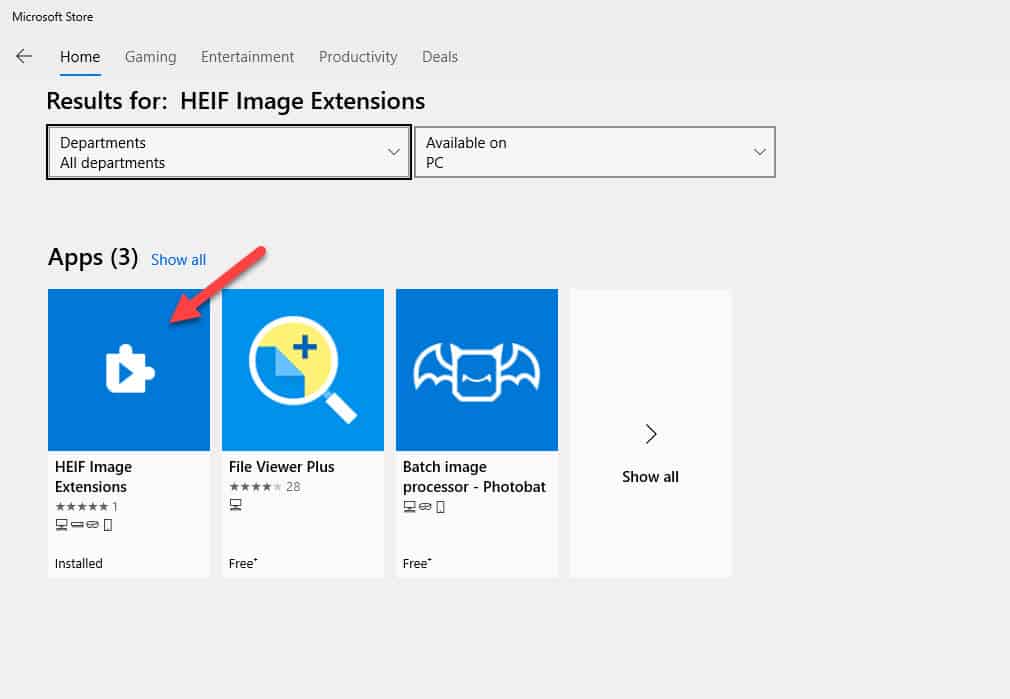Open the Entertainment tab
This screenshot has width=1010, height=699.
pos(247,57)
